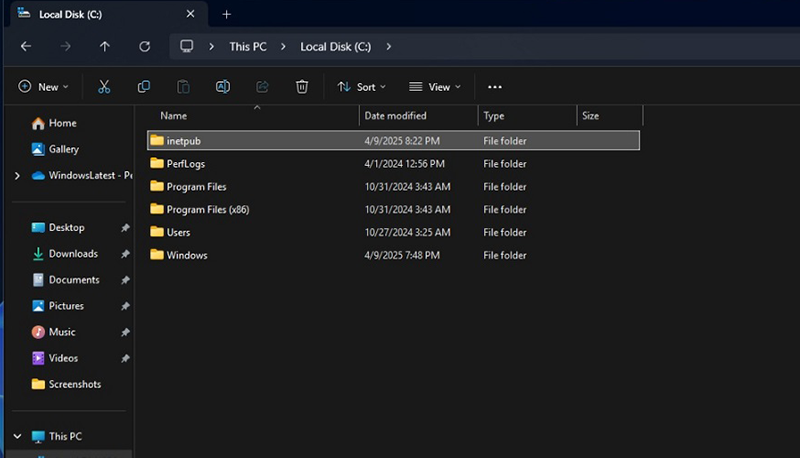800x458 pixels.
Task: Click the Local Disk (C:) breadcrumb
Action: click(335, 47)
